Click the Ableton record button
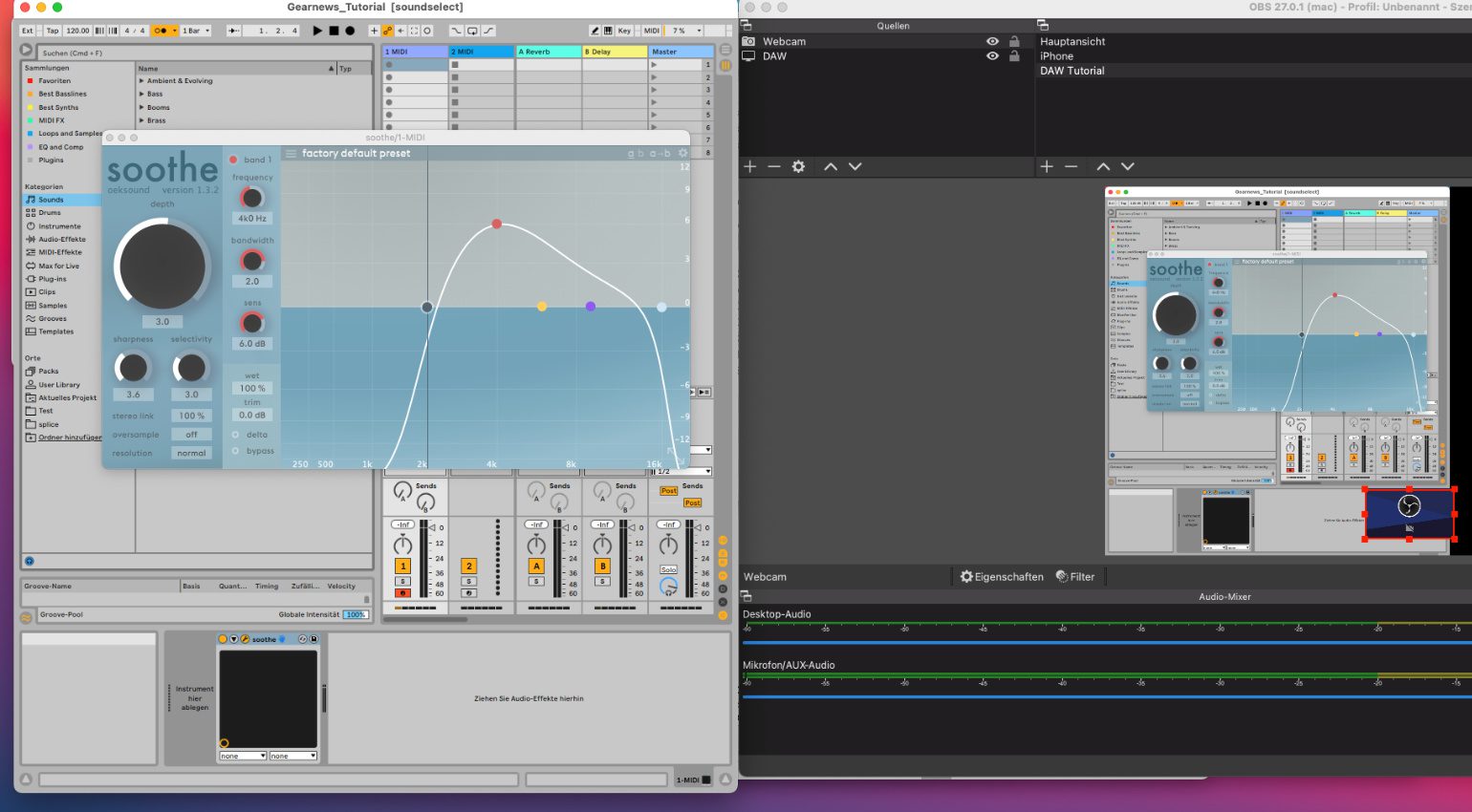1472x812 pixels. [350, 31]
